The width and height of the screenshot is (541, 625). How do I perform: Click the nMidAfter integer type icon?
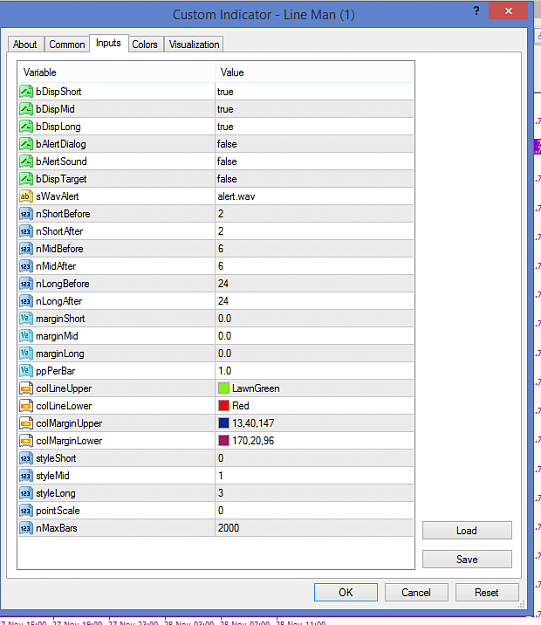click(26, 266)
